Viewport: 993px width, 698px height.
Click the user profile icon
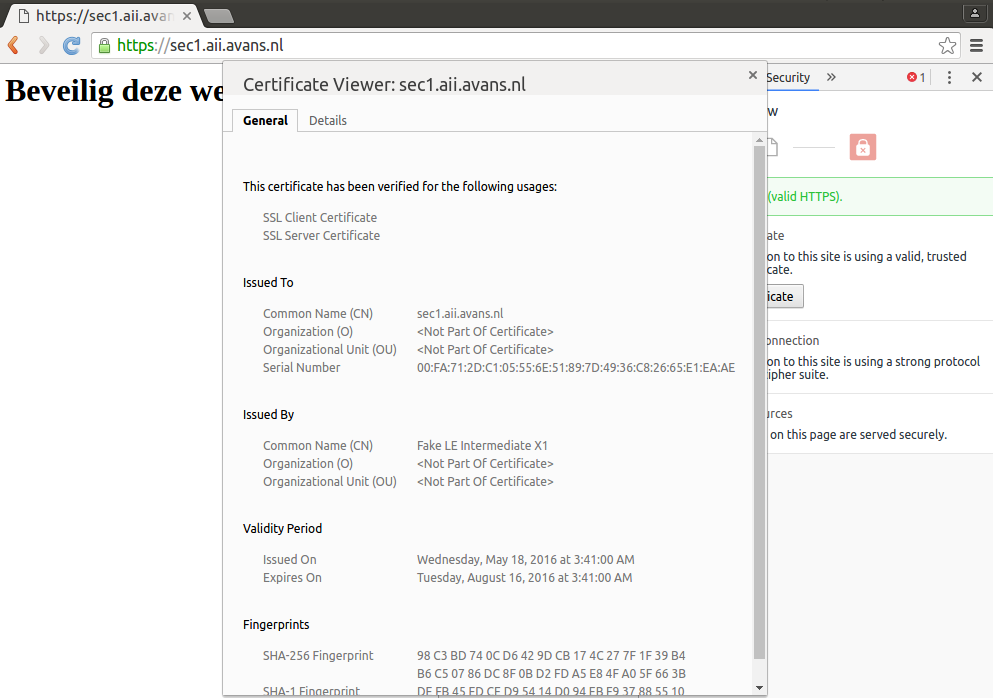pos(974,13)
